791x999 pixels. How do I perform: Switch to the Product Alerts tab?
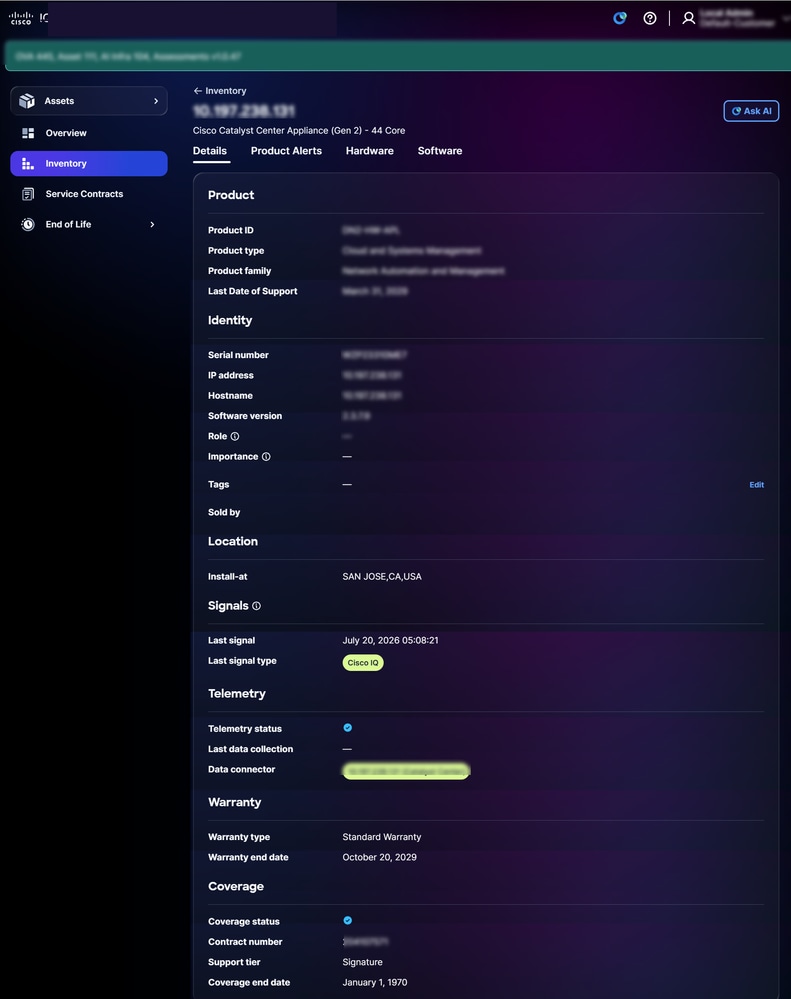[286, 151]
